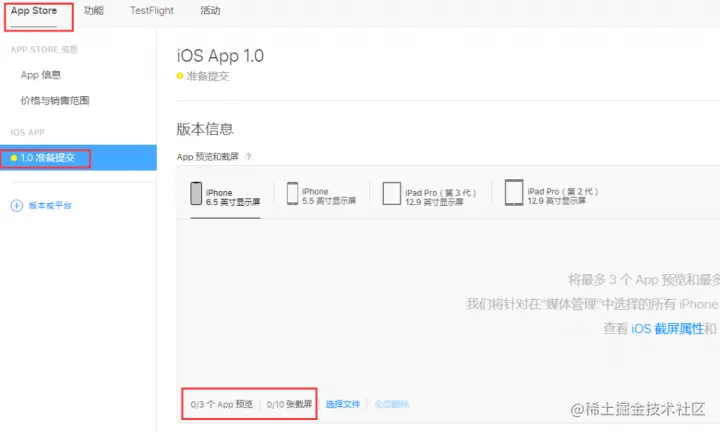Open the TestFlight tab

(x=152, y=10)
